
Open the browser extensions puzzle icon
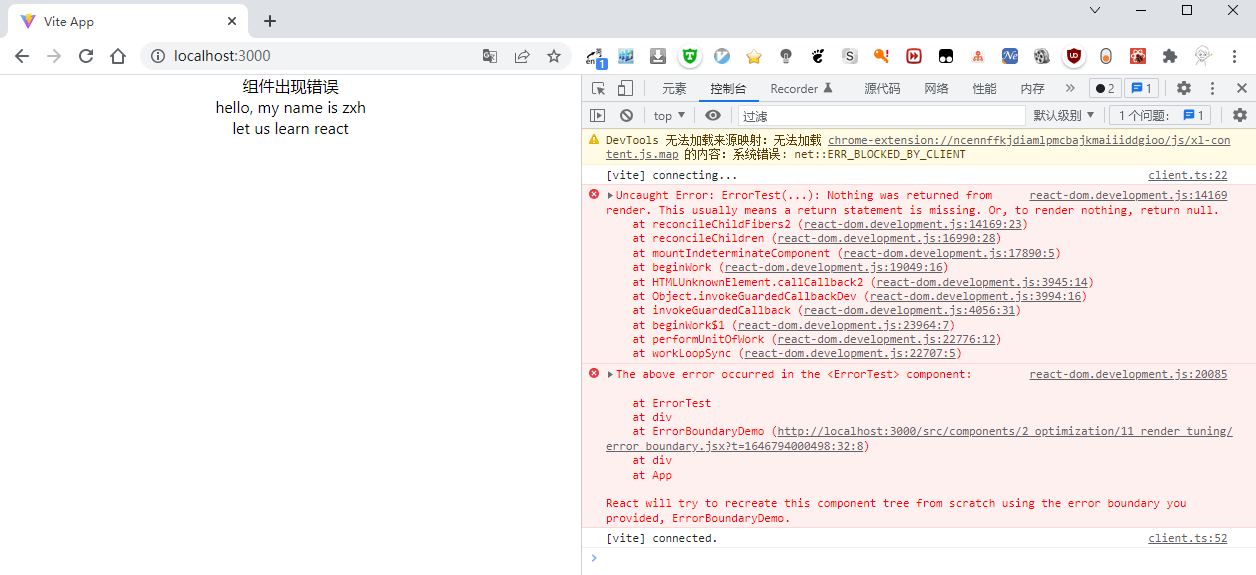[1170, 57]
